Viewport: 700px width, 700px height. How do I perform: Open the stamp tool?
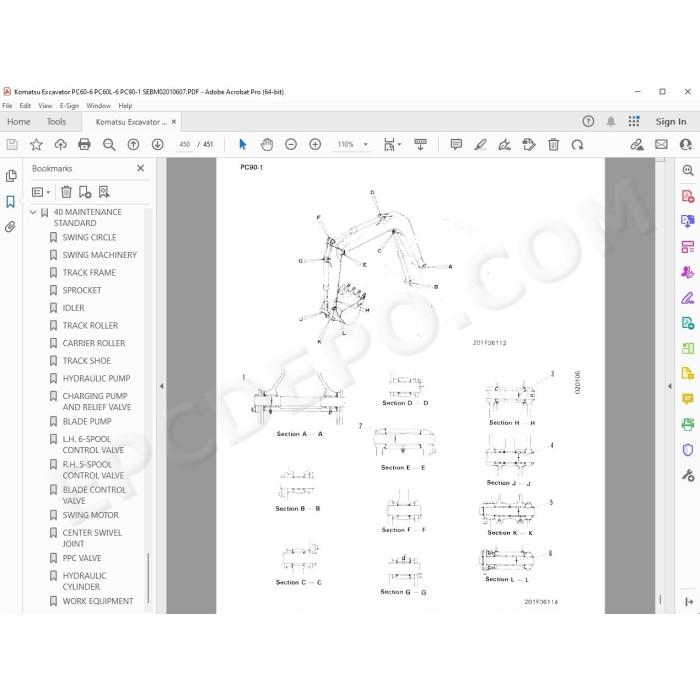pyautogui.click(x=529, y=145)
